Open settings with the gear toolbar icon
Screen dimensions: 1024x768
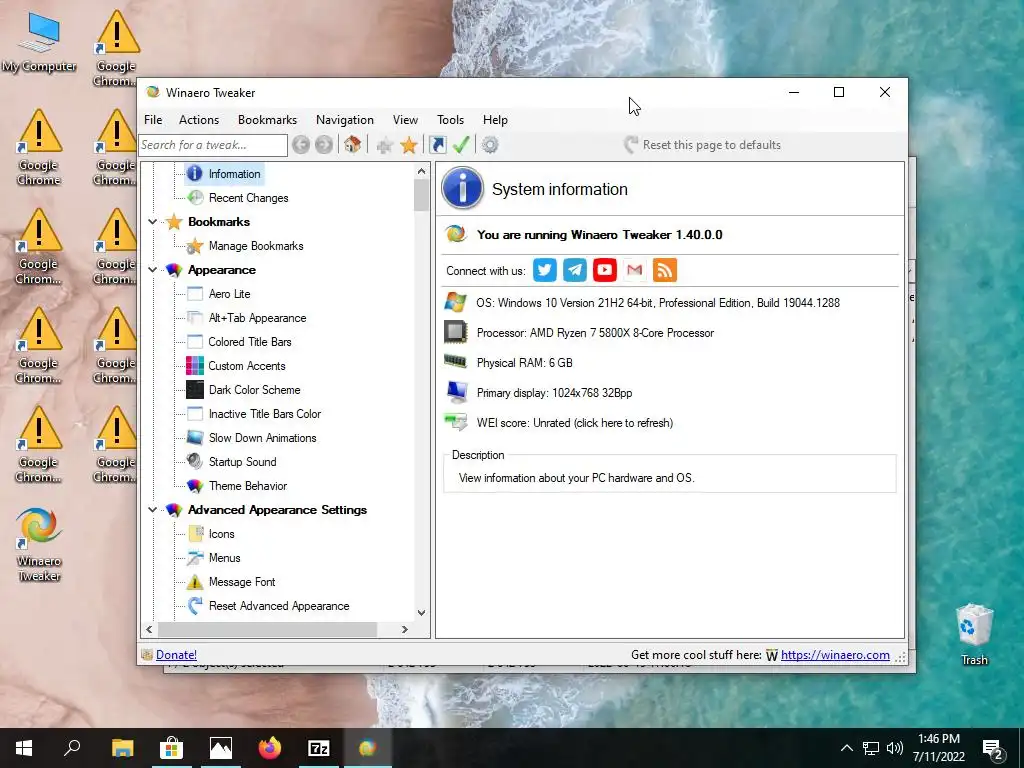(490, 144)
